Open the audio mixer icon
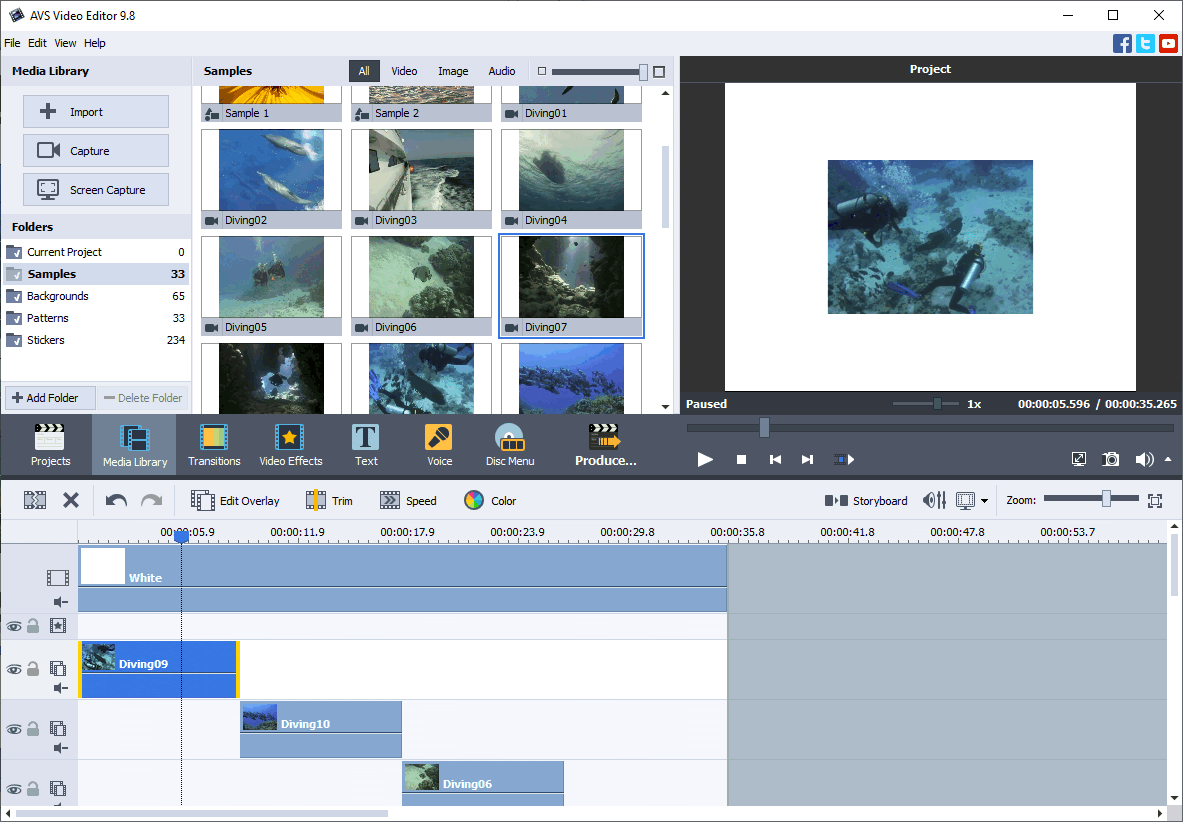Screen dimensions: 1183x822 (x=935, y=501)
